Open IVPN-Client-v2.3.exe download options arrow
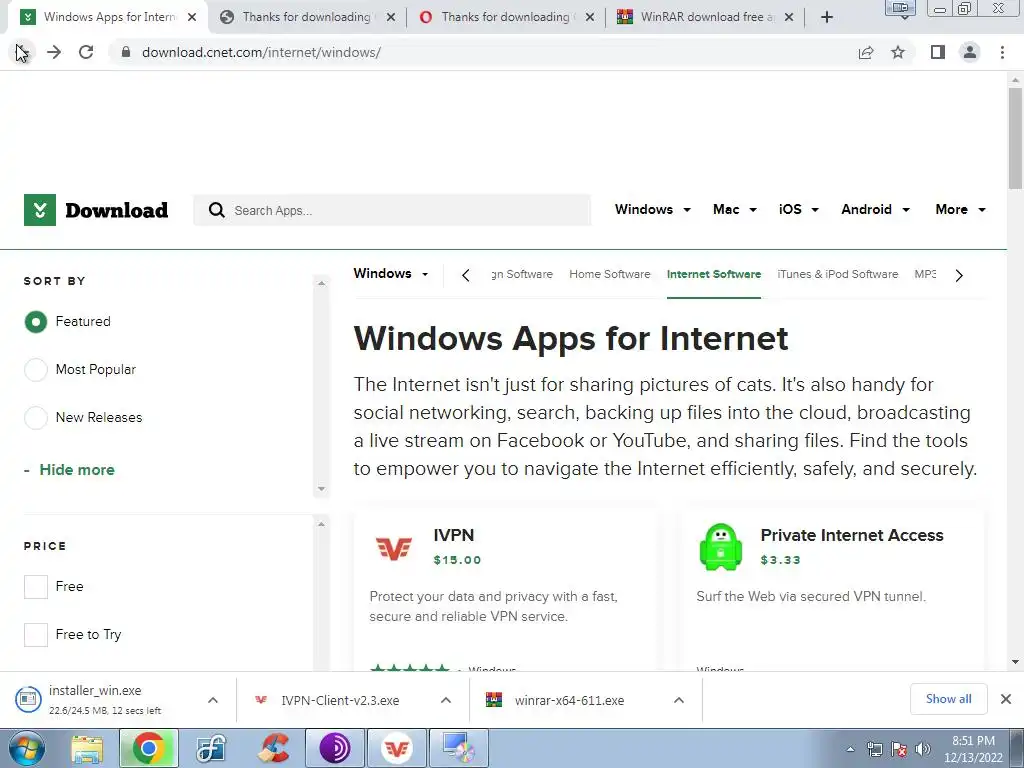 click(x=446, y=700)
